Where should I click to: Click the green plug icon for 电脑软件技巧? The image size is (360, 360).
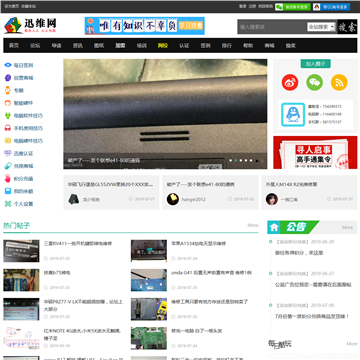[8, 116]
